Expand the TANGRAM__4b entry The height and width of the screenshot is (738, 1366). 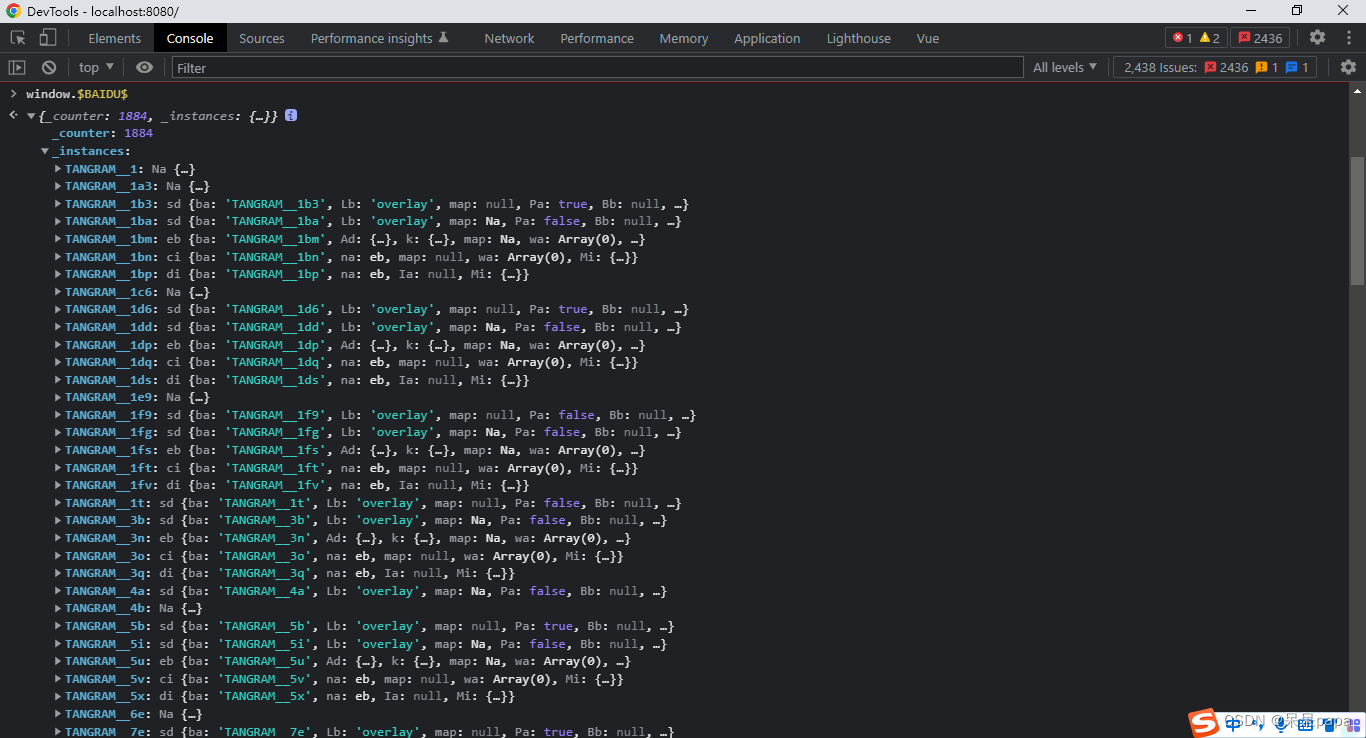click(58, 608)
